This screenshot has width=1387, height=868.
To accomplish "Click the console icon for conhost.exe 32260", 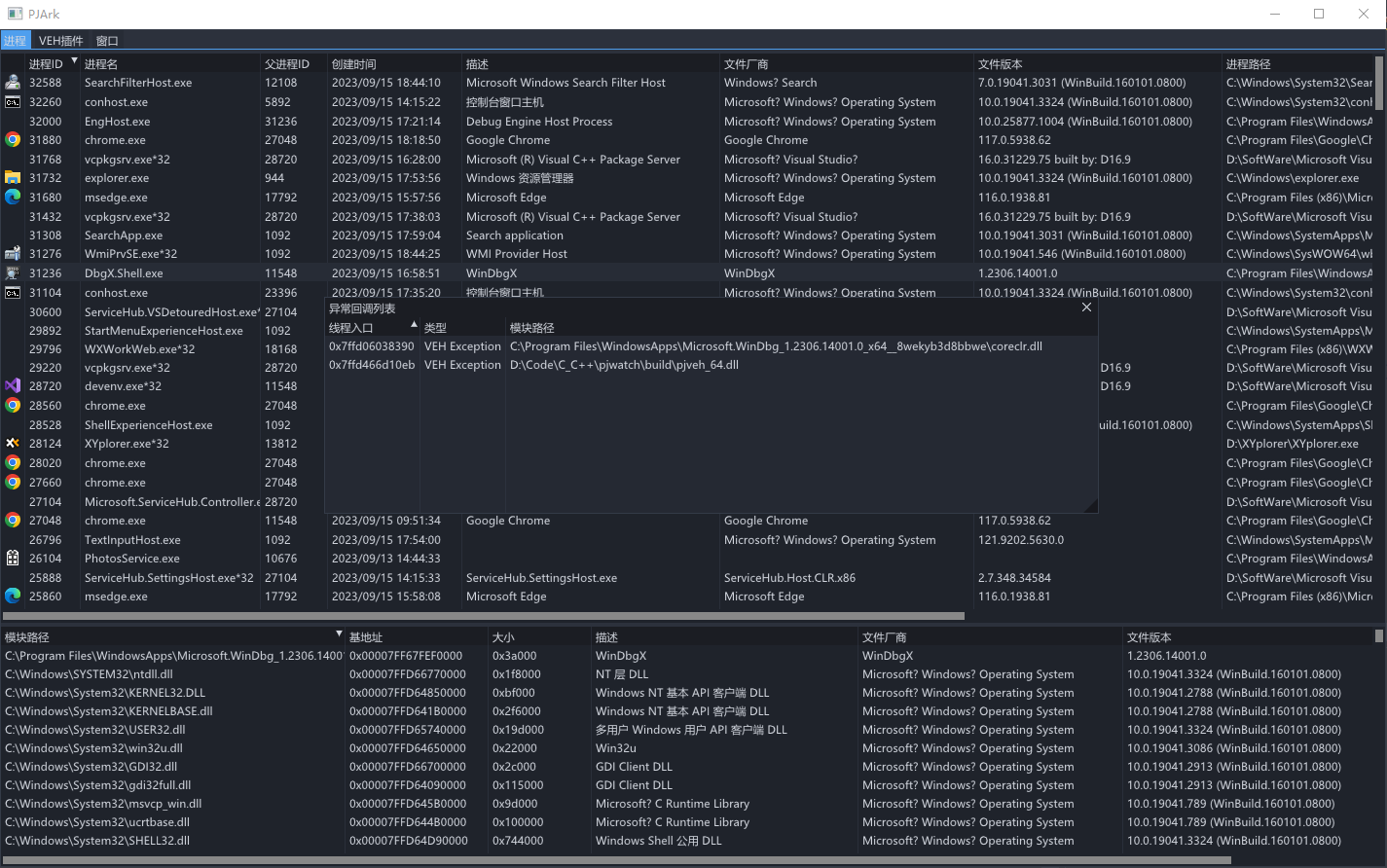I will [13, 102].
